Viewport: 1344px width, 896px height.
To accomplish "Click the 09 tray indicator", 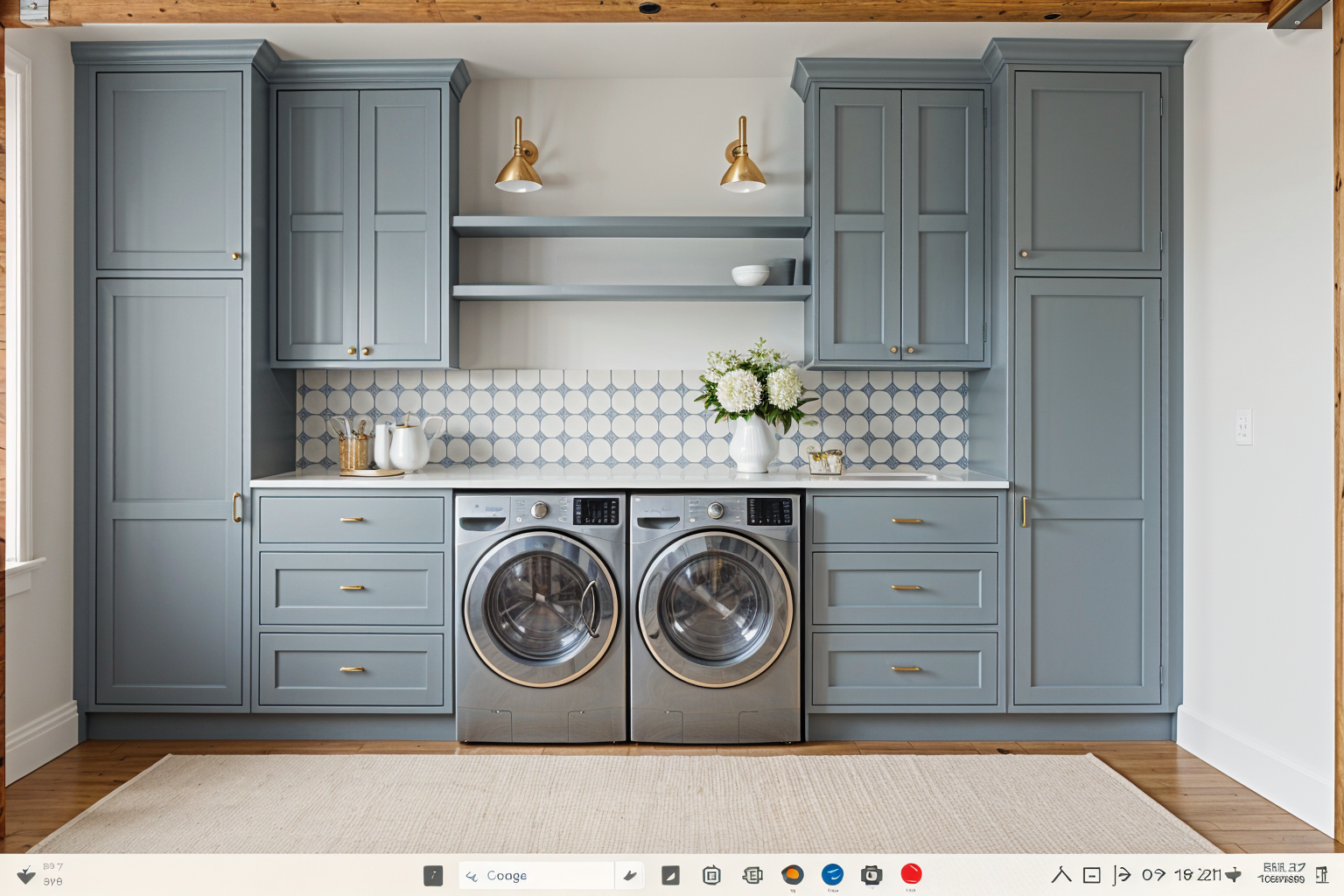I will (1153, 874).
